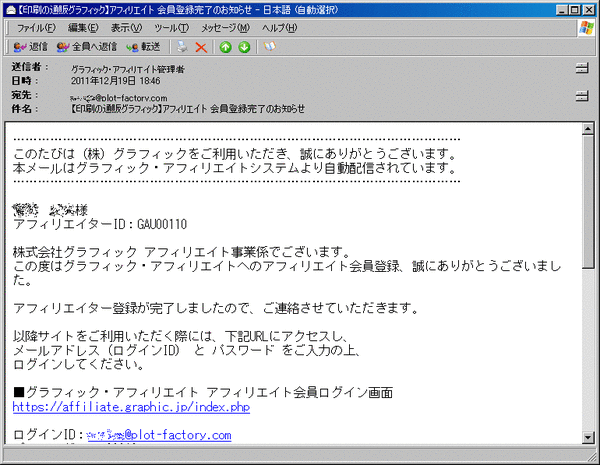Close the mail window

(589, 10)
